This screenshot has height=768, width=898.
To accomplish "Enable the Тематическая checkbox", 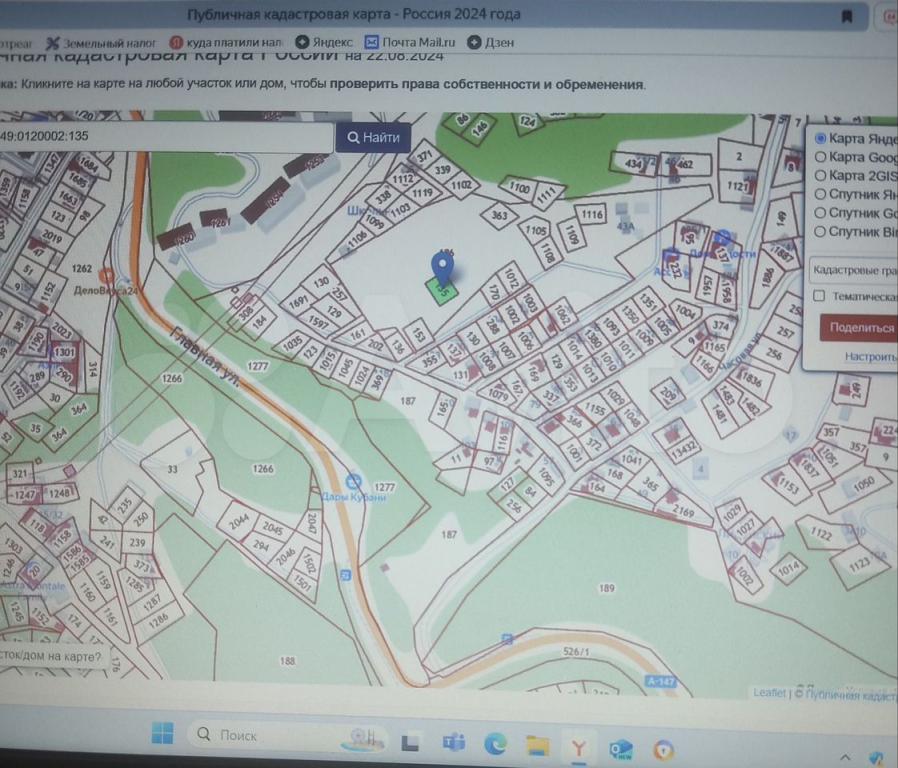I will (819, 296).
